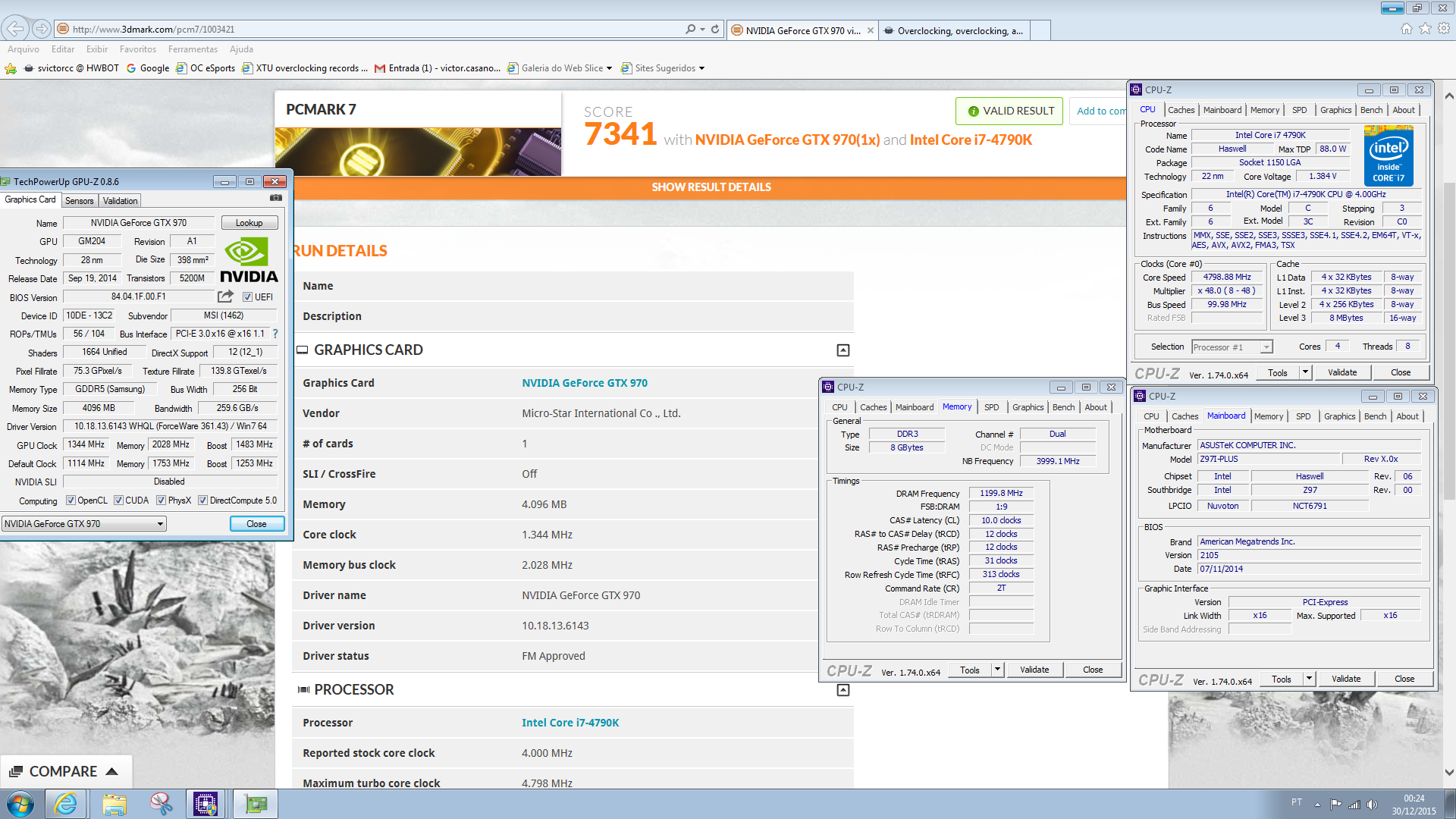The image size is (1456, 819).
Task: Open the NVIDIA GeForce GTX 970 link
Action: point(585,383)
